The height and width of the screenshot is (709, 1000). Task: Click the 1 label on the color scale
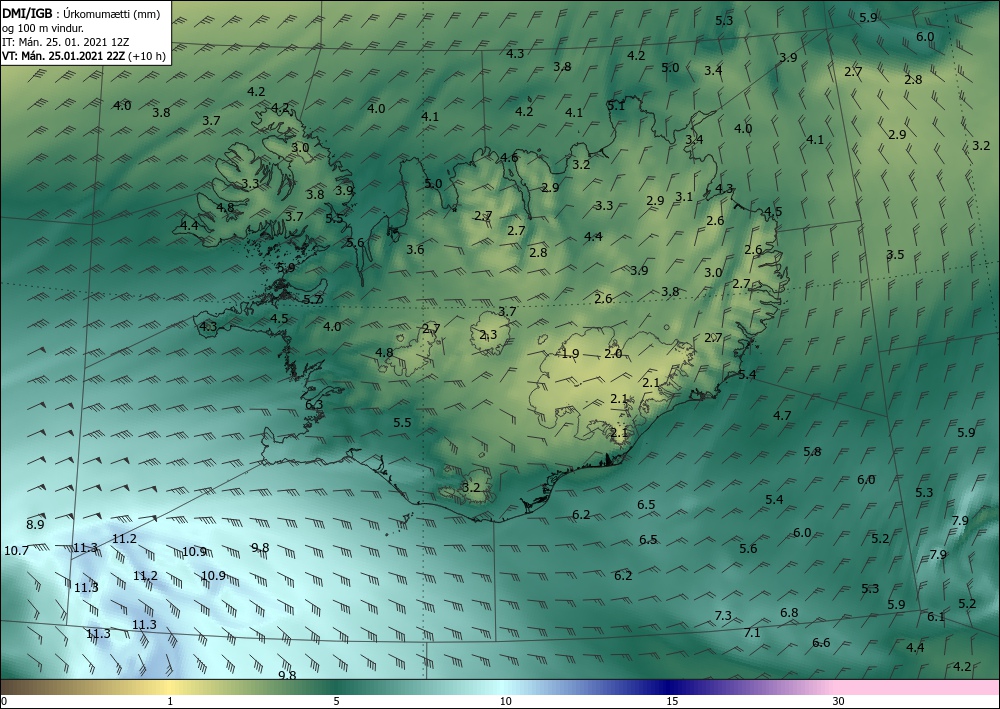click(x=170, y=701)
